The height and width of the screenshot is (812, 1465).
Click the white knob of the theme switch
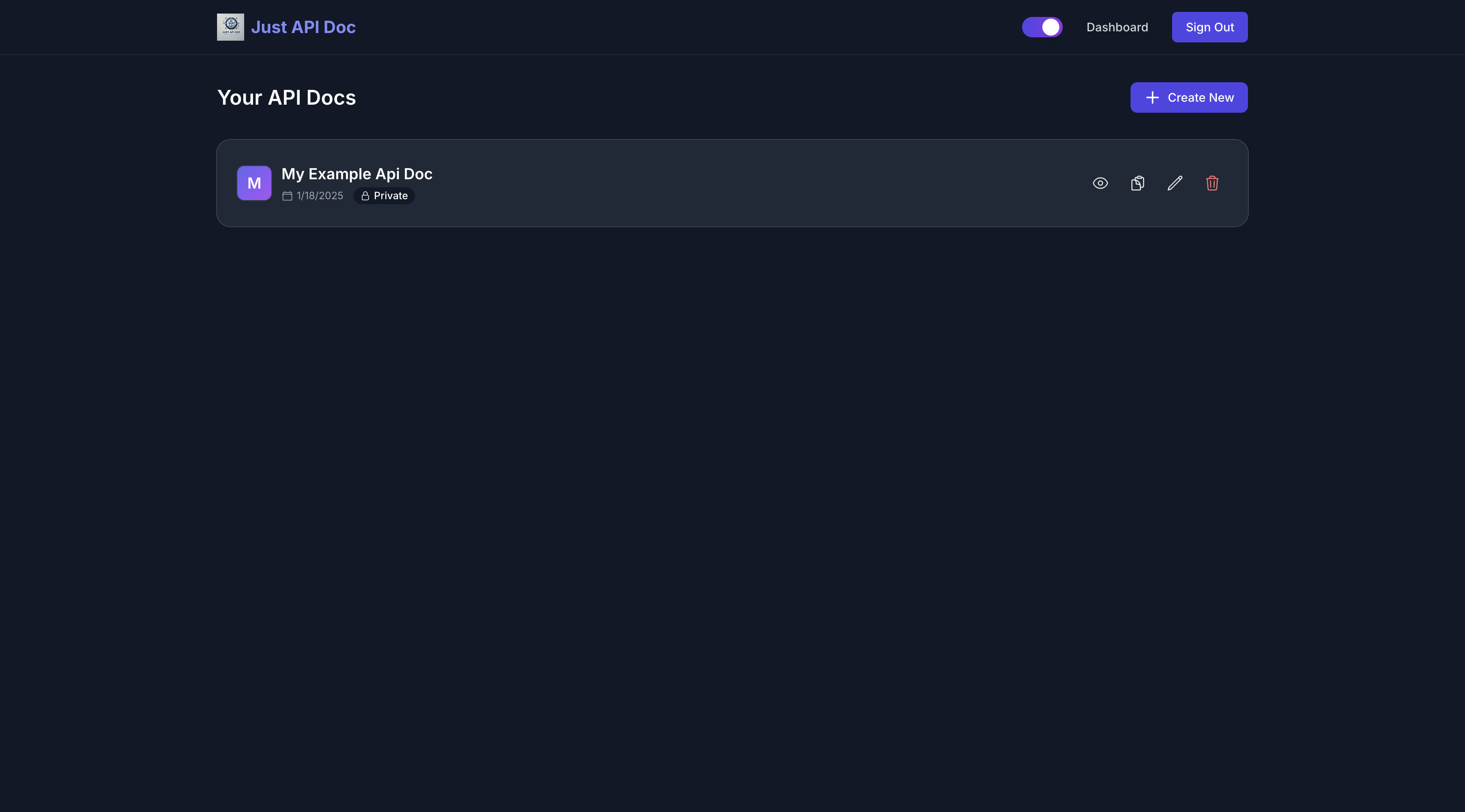tap(1050, 27)
